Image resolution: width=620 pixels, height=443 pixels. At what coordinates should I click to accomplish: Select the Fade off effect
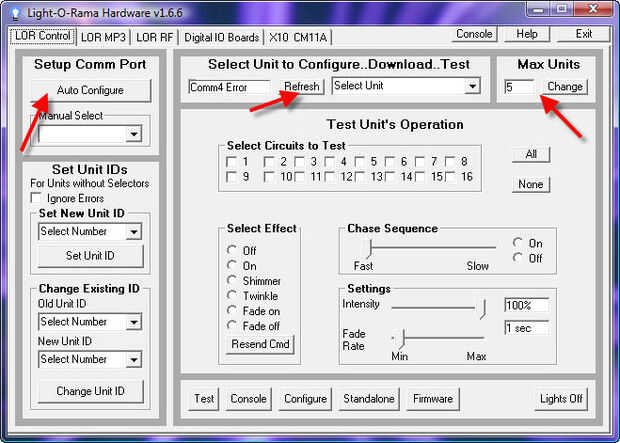(x=232, y=325)
